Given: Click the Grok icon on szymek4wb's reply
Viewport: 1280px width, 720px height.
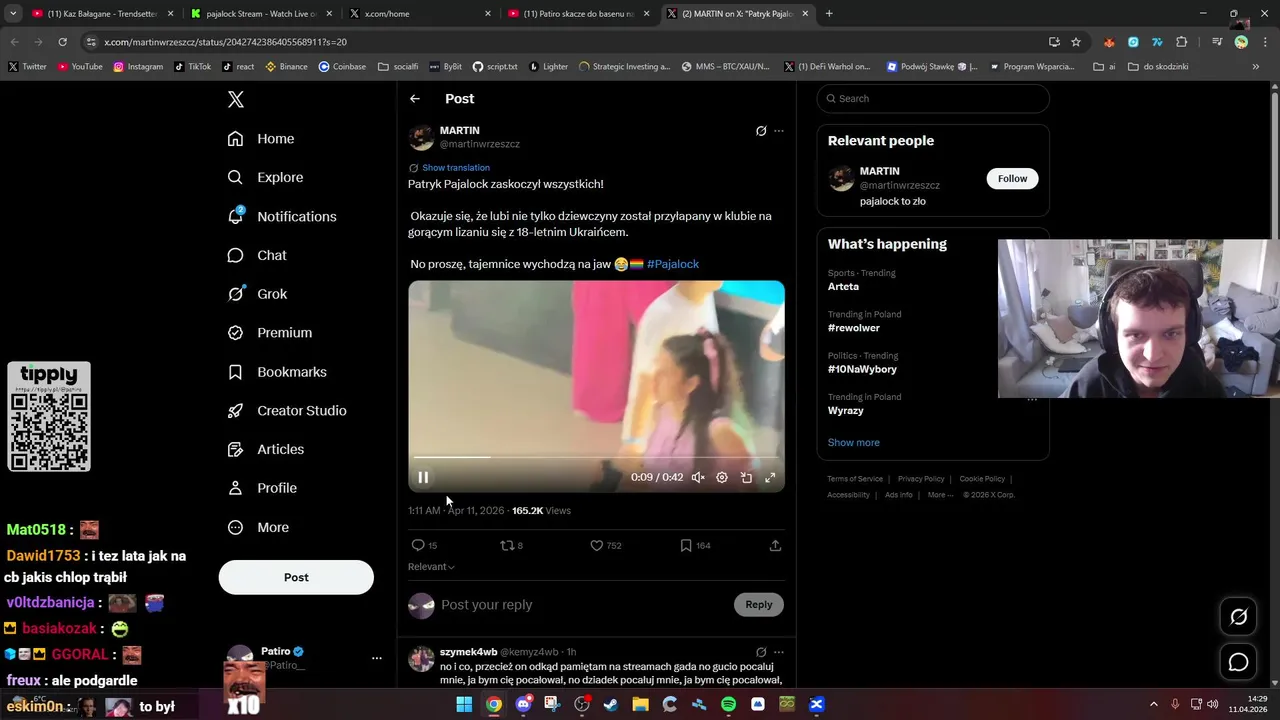Looking at the screenshot, I should click(x=761, y=652).
